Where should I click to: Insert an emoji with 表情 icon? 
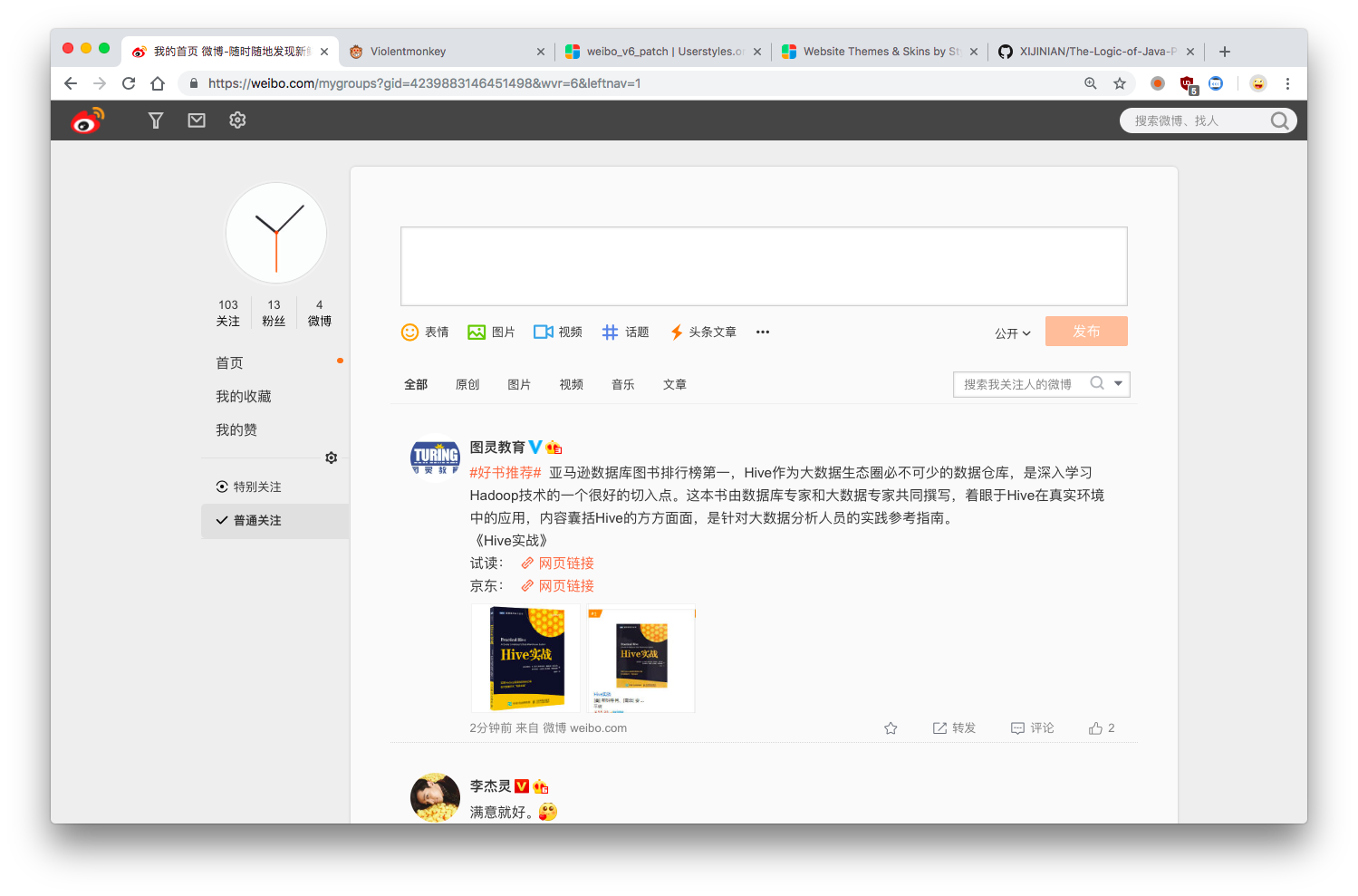pyautogui.click(x=425, y=332)
